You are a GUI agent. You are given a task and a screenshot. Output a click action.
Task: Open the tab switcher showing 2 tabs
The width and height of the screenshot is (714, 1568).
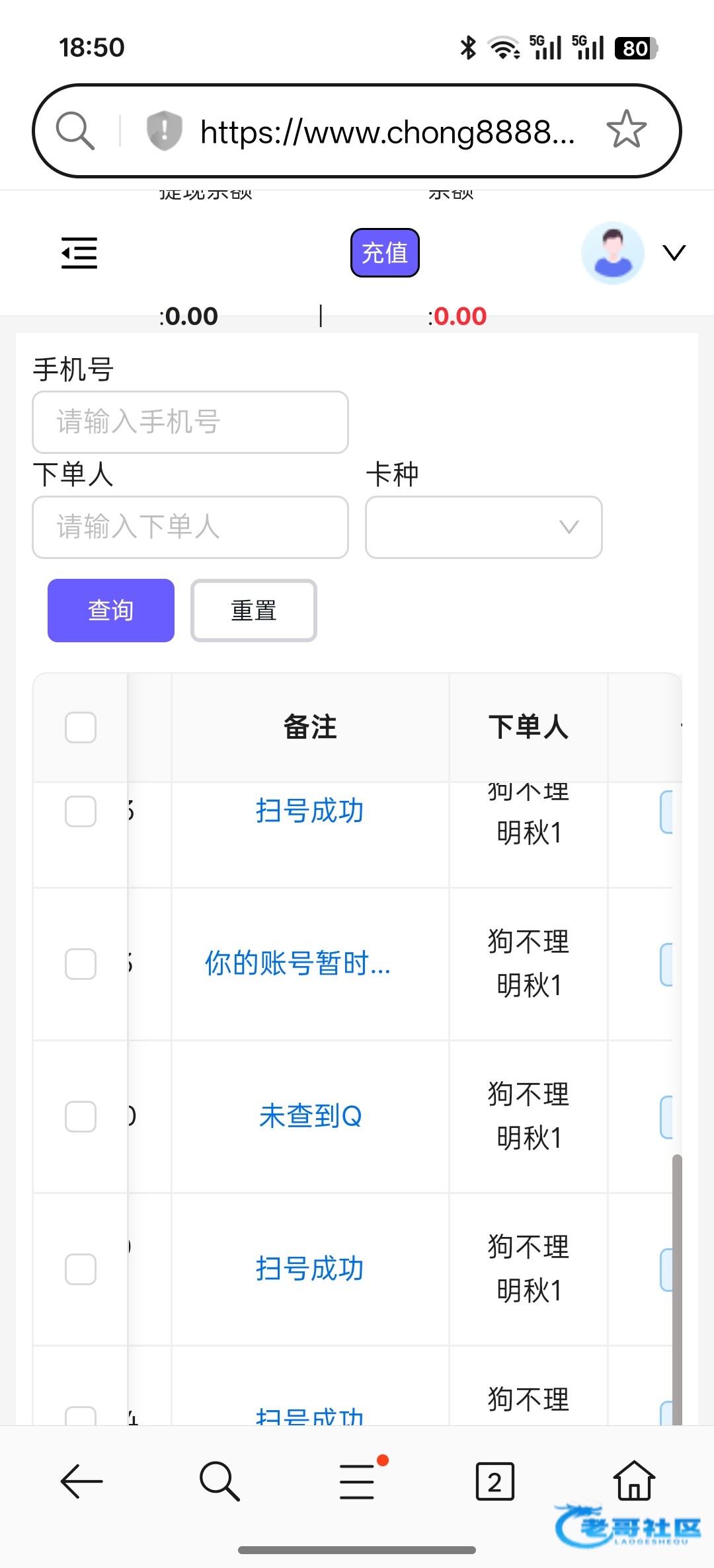[495, 1481]
